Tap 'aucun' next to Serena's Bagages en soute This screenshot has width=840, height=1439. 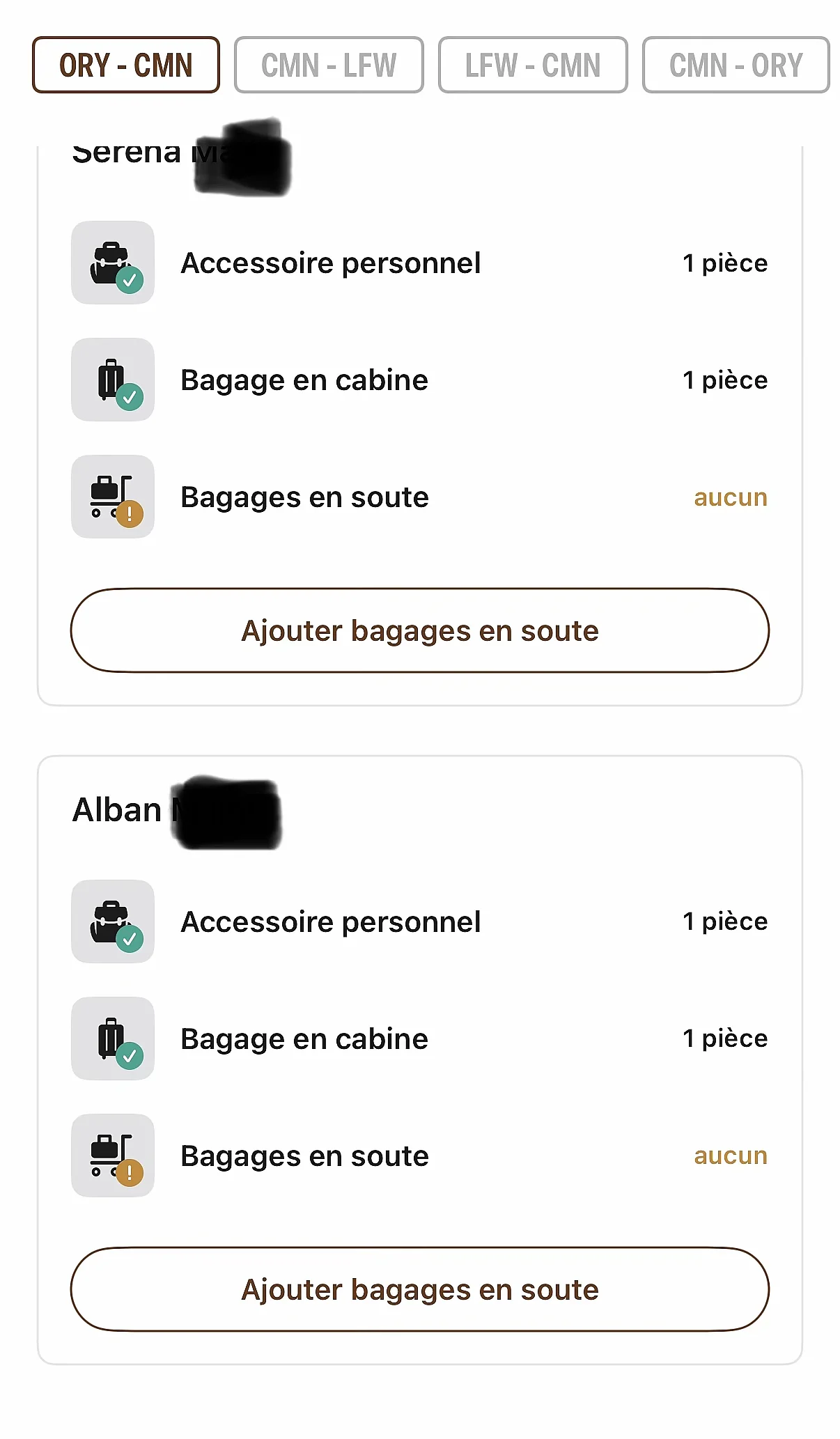(731, 497)
